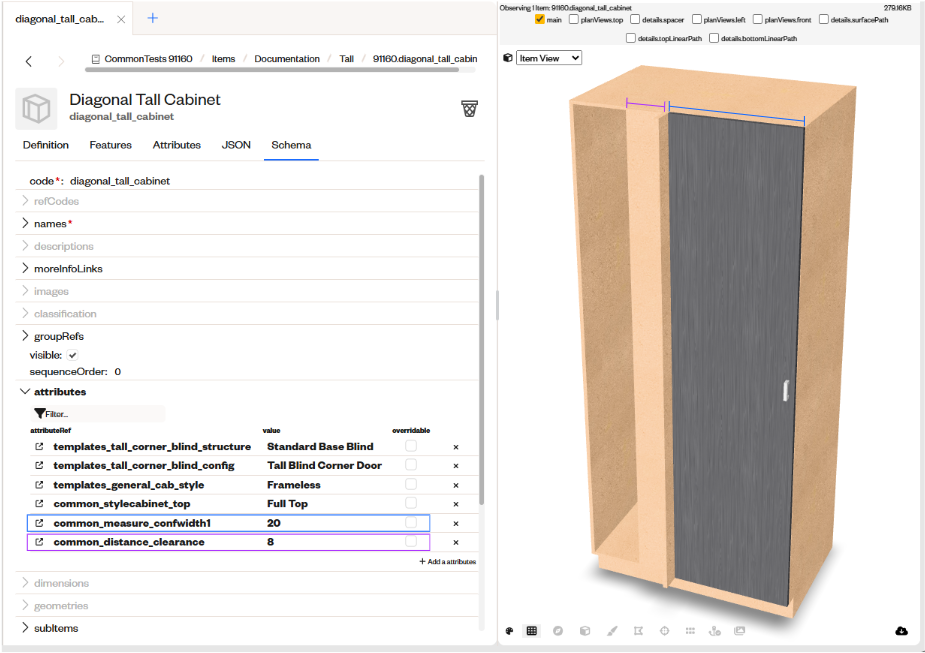Switch to the Definition tab
Screen dimensions: 925x653
(45, 145)
